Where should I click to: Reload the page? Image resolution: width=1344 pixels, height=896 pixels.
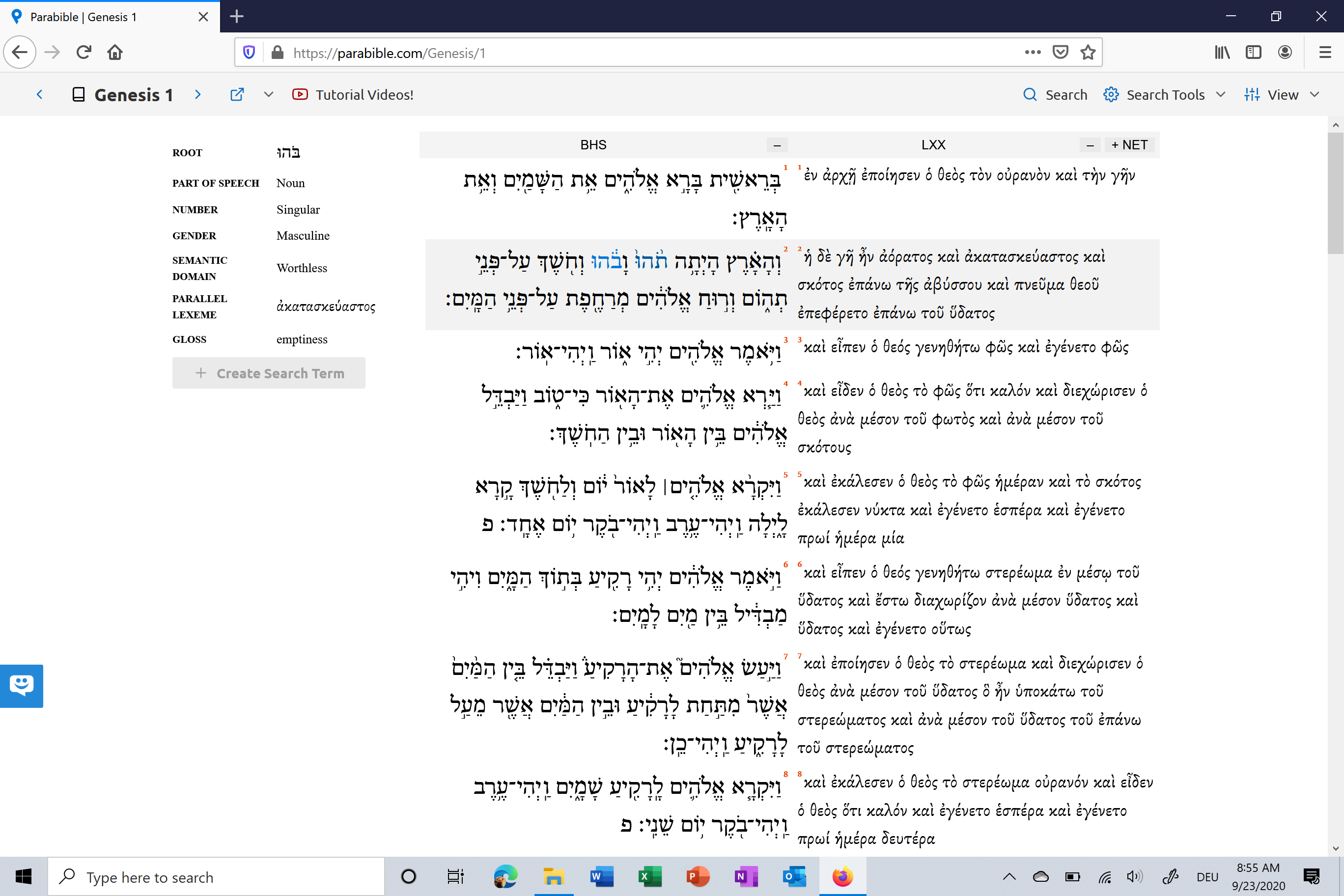click(x=84, y=53)
